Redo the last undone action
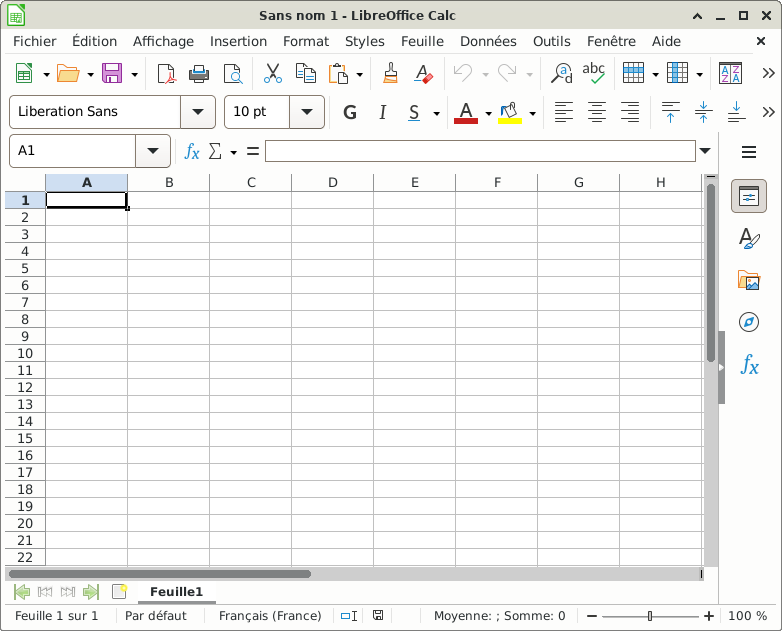This screenshot has height=631, width=782. 507,74
